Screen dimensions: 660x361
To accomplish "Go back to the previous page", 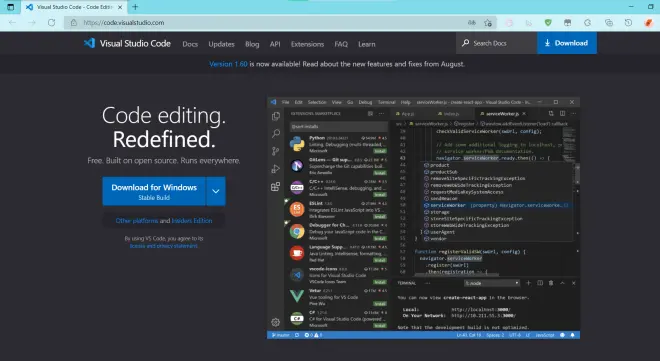I will pyautogui.click(x=13, y=23).
